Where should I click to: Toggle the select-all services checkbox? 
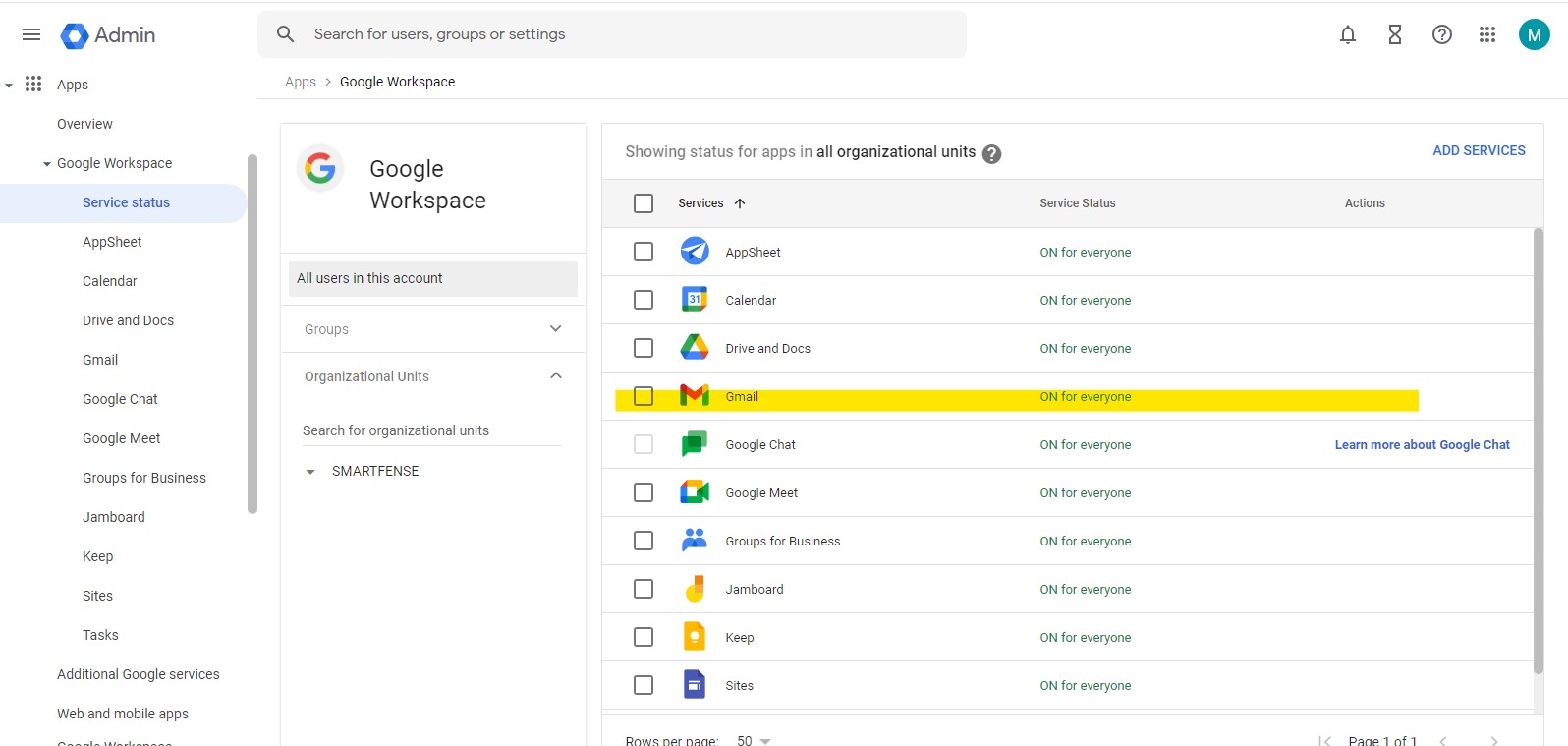pyautogui.click(x=644, y=203)
